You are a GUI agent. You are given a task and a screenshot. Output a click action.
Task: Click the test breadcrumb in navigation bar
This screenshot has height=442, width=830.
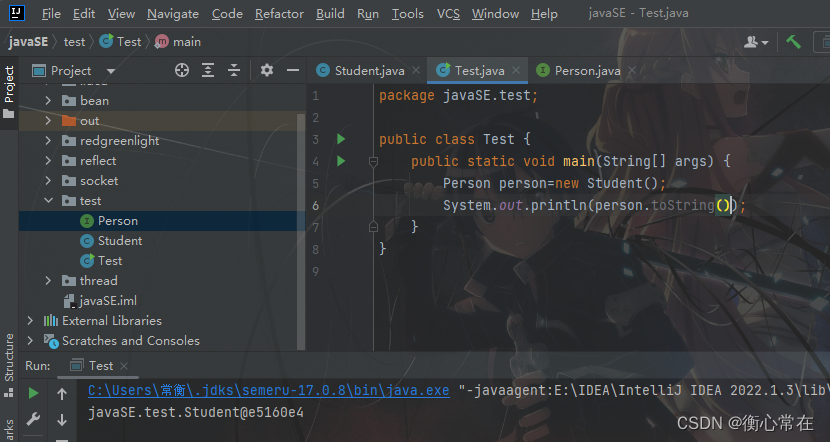(74, 42)
